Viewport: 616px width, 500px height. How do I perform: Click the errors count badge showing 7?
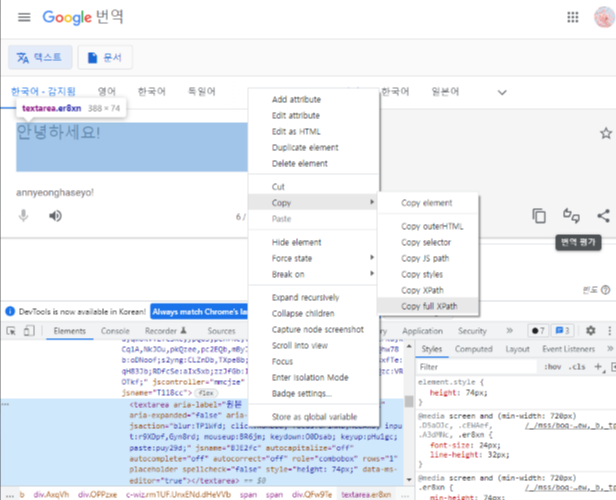pos(538,331)
